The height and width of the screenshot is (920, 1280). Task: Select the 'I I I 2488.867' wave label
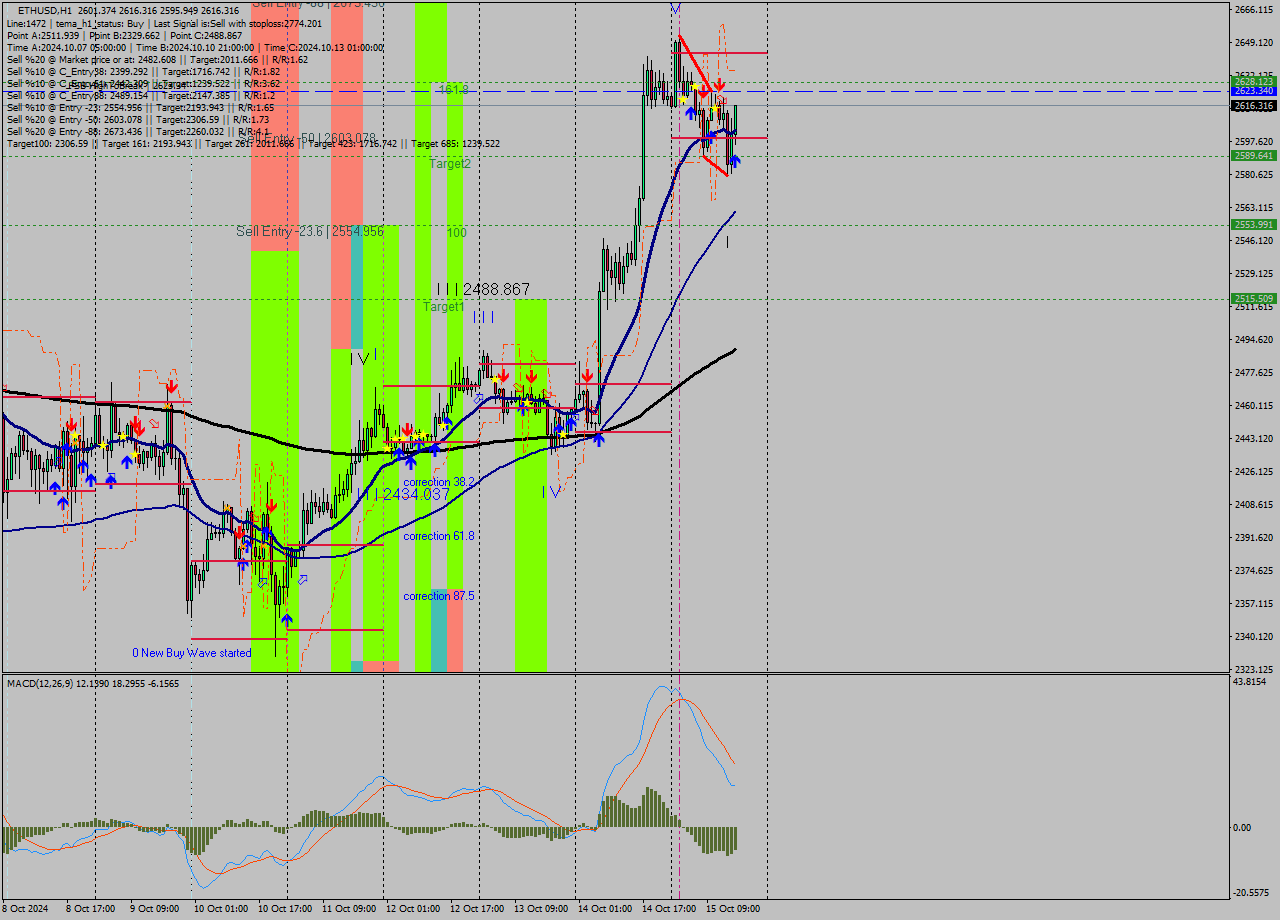pos(483,289)
